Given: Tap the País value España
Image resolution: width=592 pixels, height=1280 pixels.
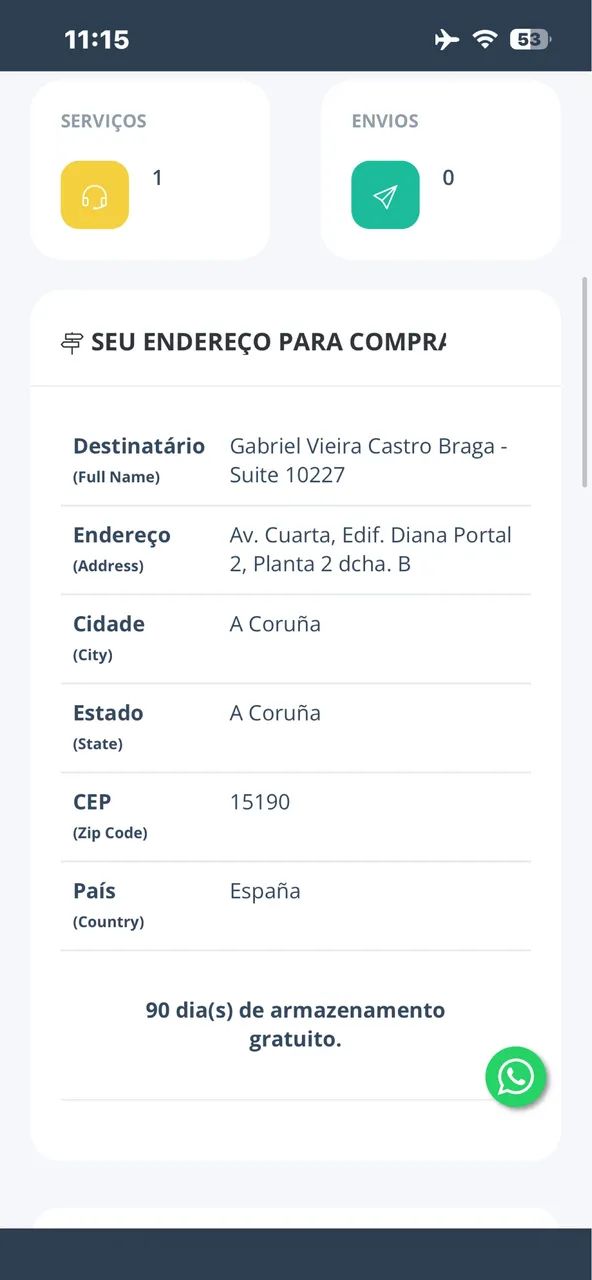Looking at the screenshot, I should click(x=265, y=891).
